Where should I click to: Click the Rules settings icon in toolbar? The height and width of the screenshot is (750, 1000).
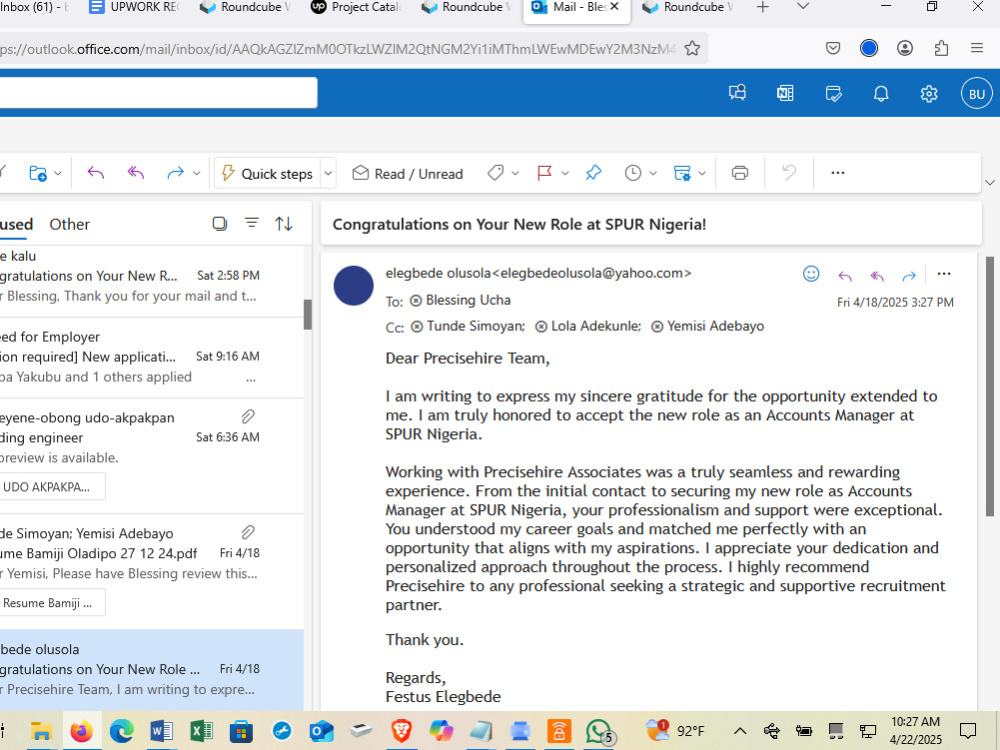click(682, 173)
